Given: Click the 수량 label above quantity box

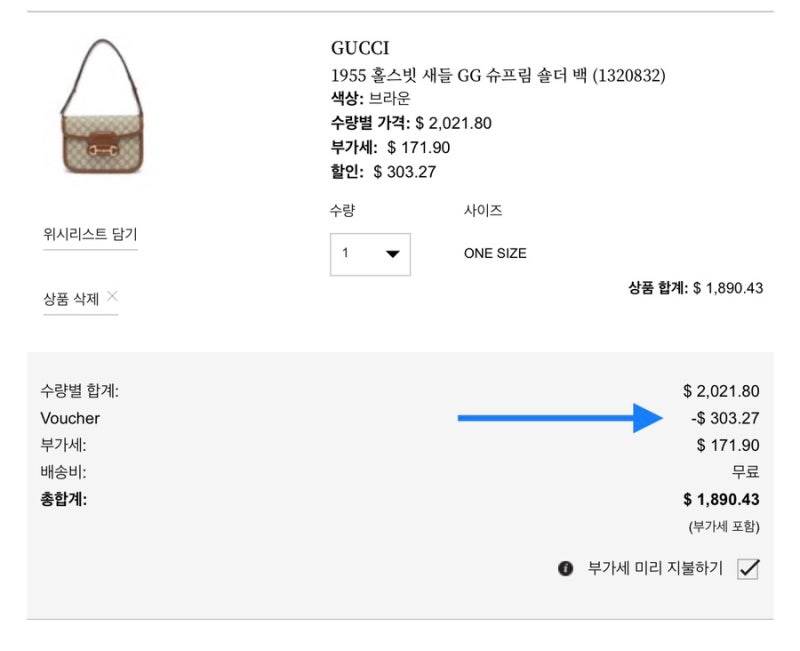Looking at the screenshot, I should pyautogui.click(x=342, y=211).
